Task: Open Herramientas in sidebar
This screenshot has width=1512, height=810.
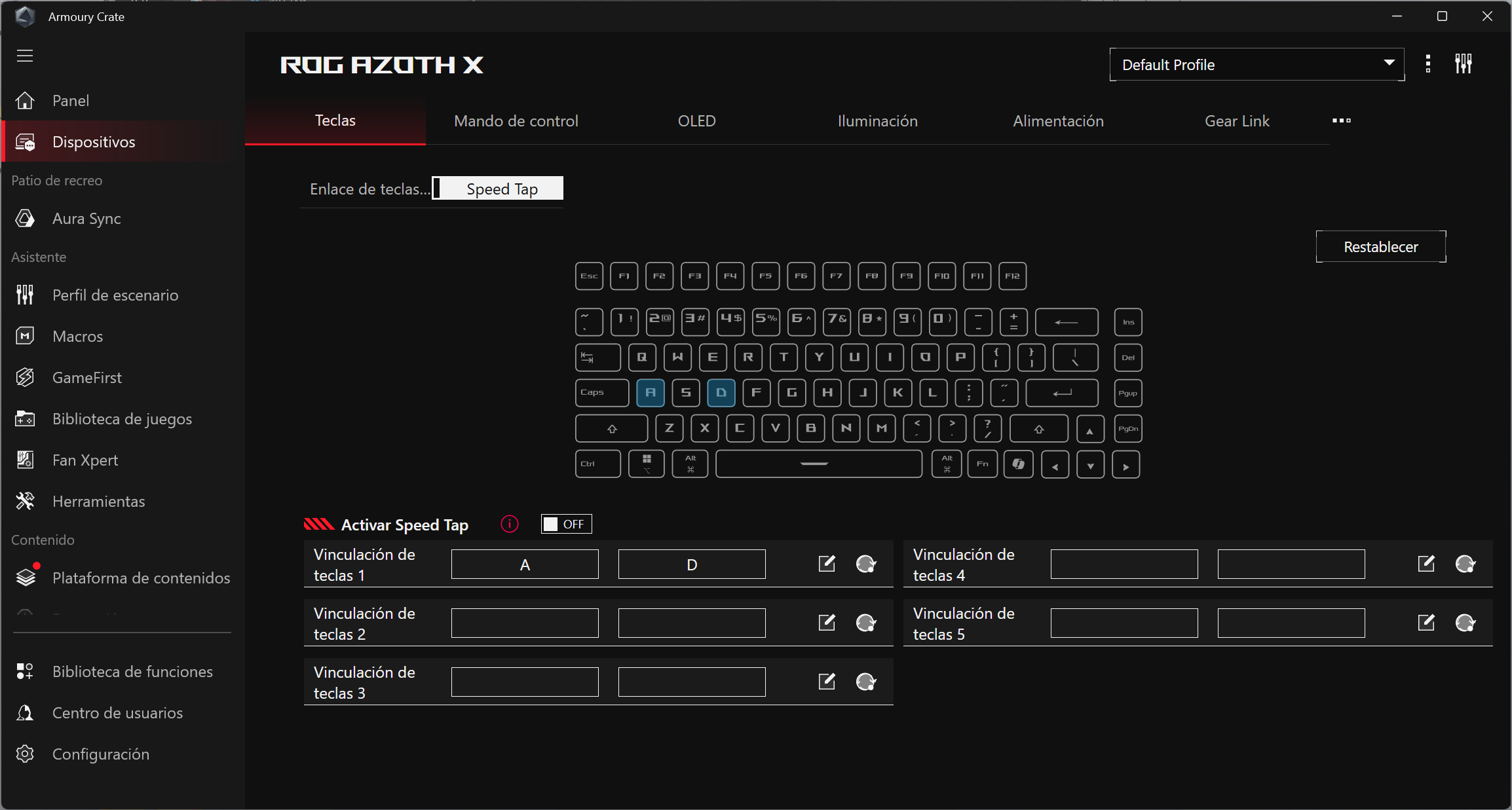Action: click(x=123, y=501)
